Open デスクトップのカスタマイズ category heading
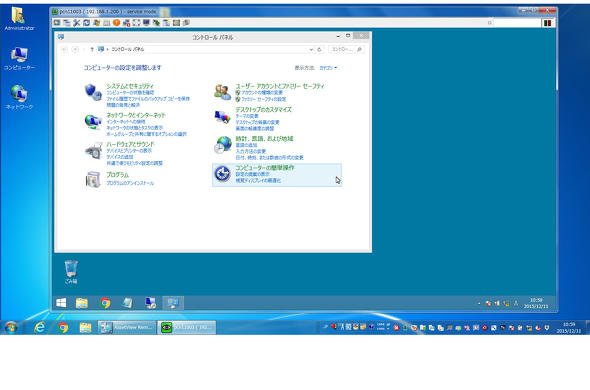The height and width of the screenshot is (390, 590). (x=263, y=110)
